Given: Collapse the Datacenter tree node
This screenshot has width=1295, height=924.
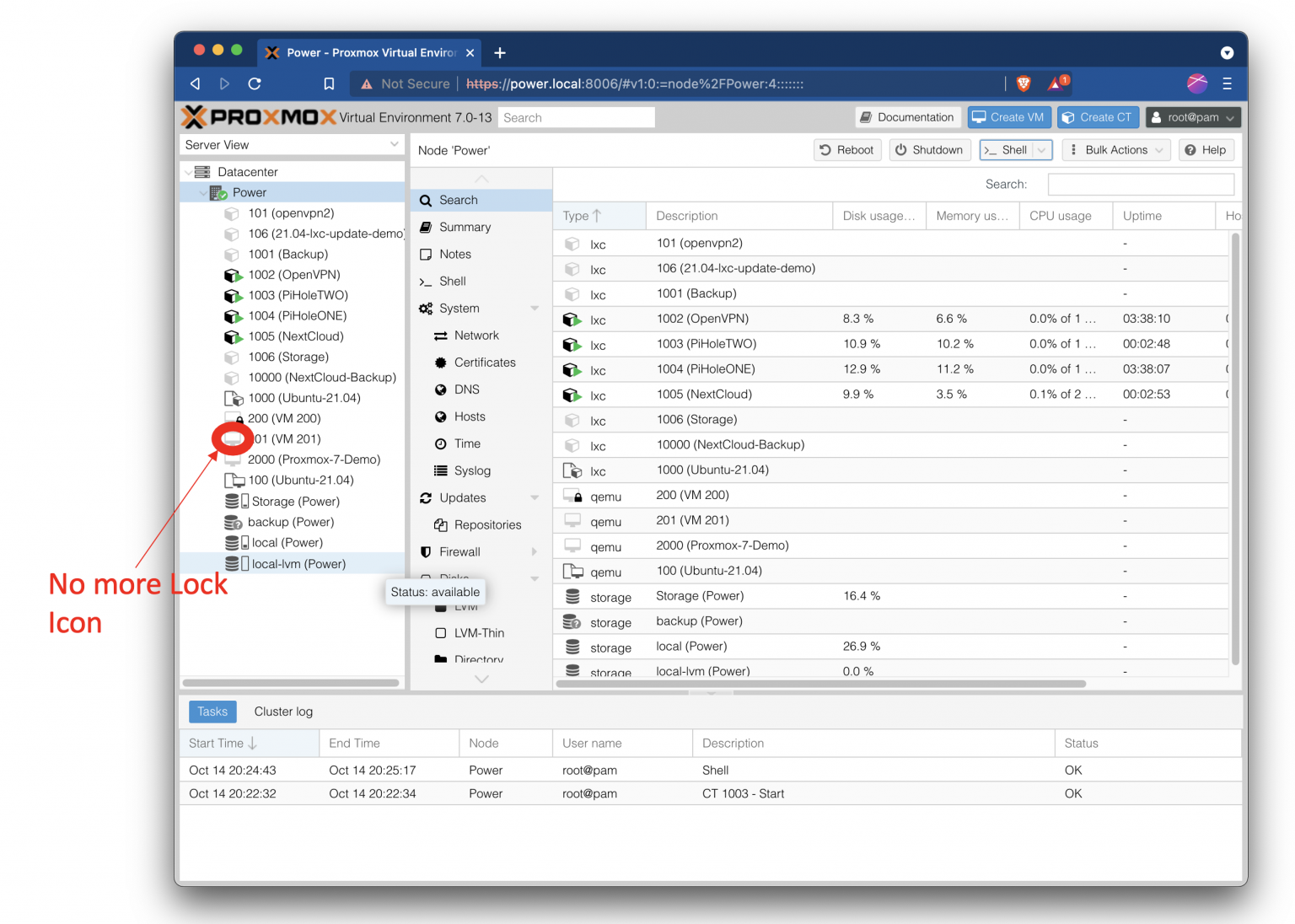Looking at the screenshot, I should click(x=189, y=171).
